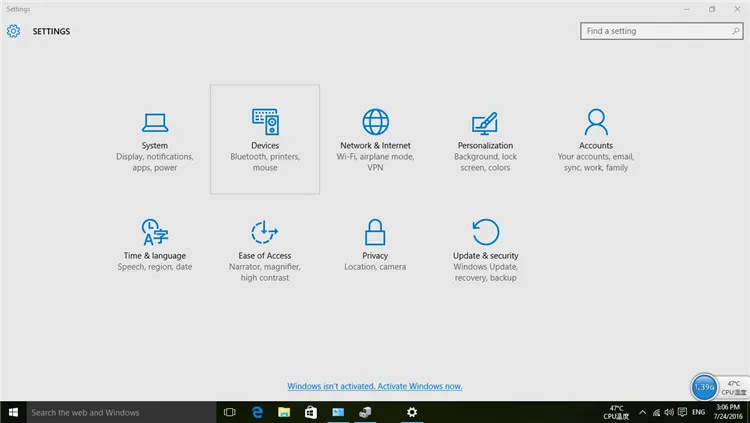Click the magnifier icon in Find a setting
Viewport: 750px width, 423px height.
pos(736,31)
